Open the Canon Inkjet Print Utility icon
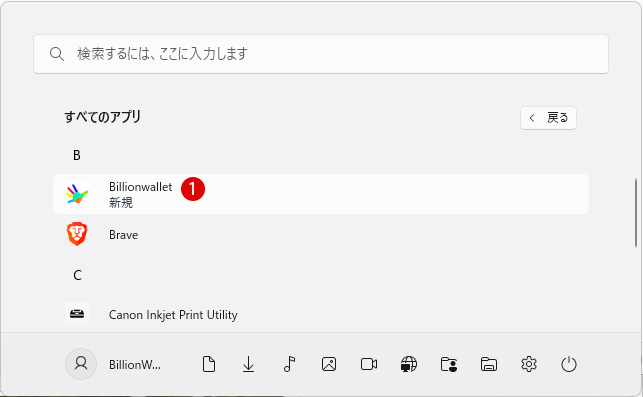This screenshot has width=643, height=397. [77, 314]
